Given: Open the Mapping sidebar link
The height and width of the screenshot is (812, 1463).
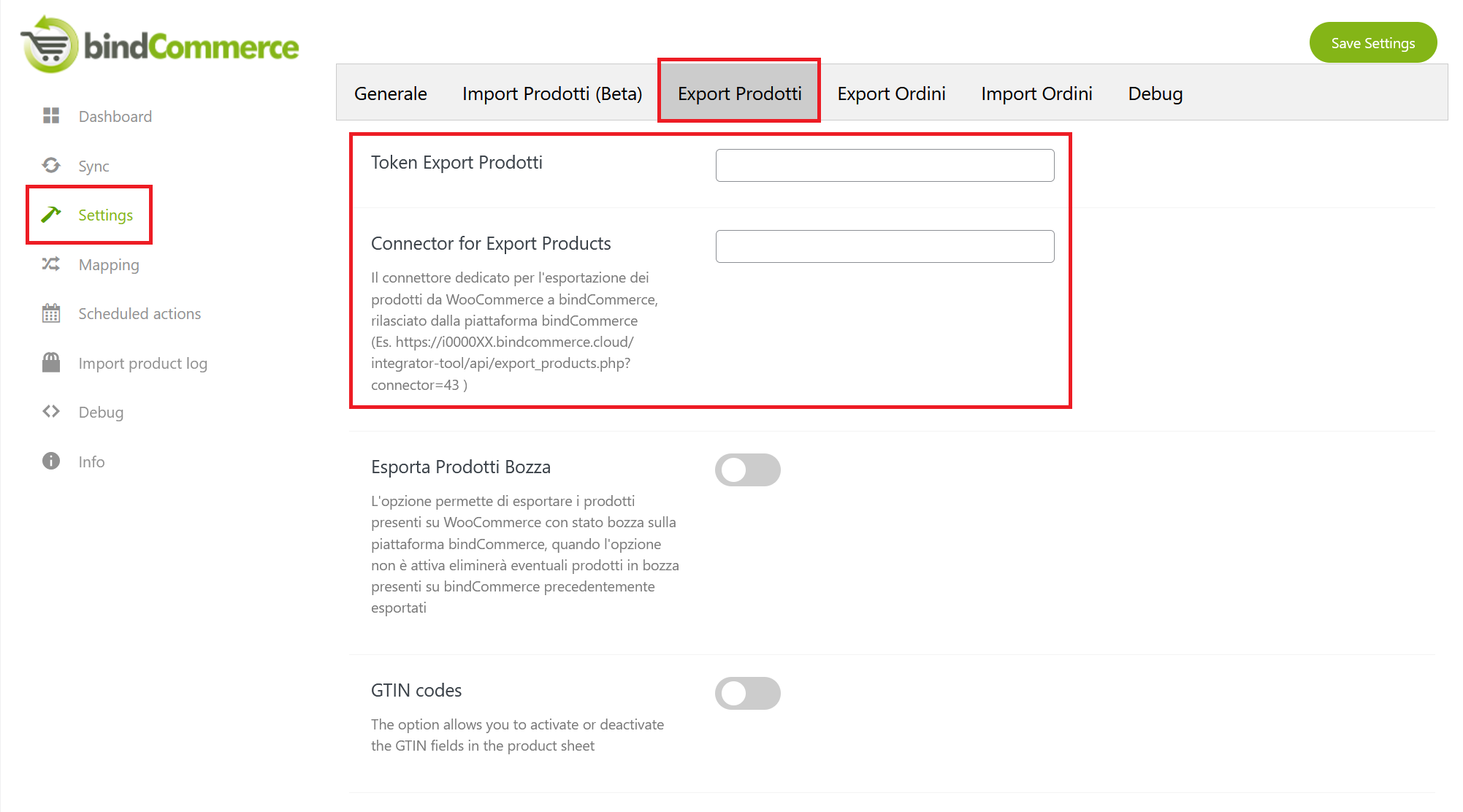Looking at the screenshot, I should [x=109, y=264].
